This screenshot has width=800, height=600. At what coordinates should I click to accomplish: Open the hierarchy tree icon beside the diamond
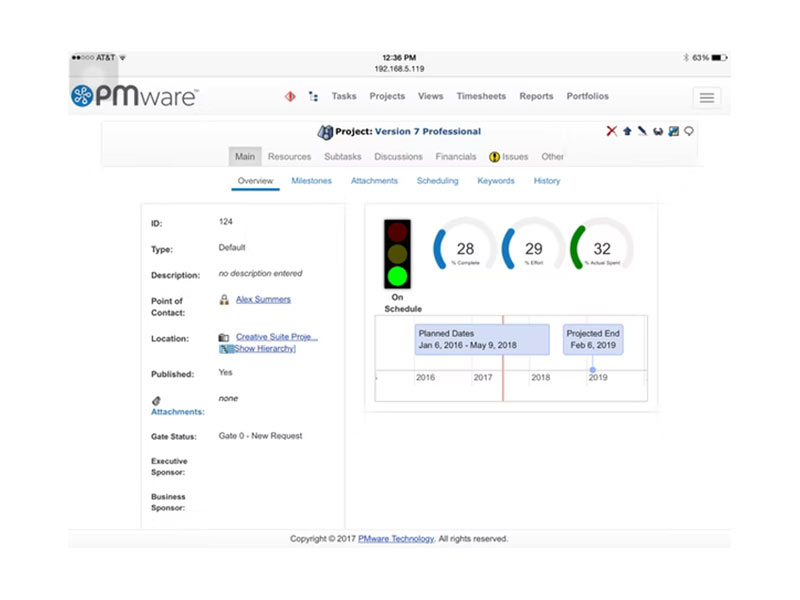(x=313, y=96)
